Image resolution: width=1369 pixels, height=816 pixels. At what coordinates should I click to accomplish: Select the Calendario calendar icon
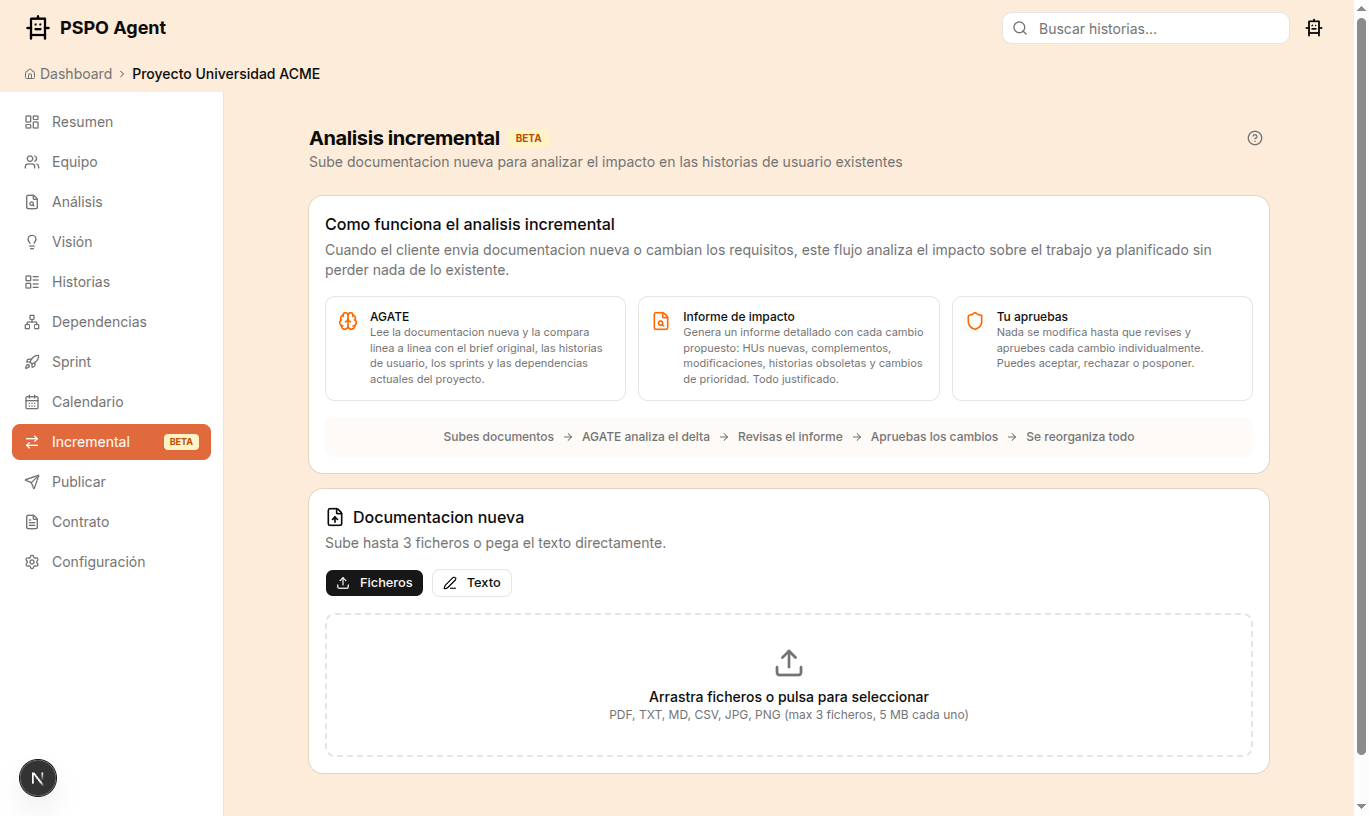pyautogui.click(x=31, y=401)
